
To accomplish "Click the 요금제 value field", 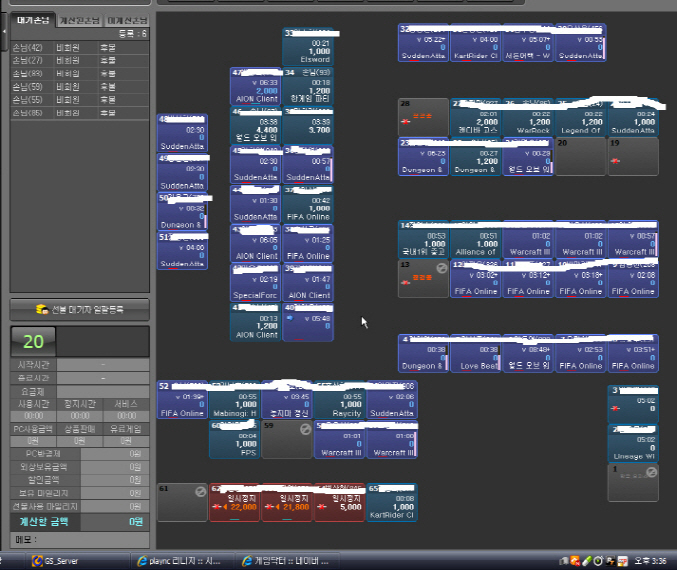I will coord(103,392).
